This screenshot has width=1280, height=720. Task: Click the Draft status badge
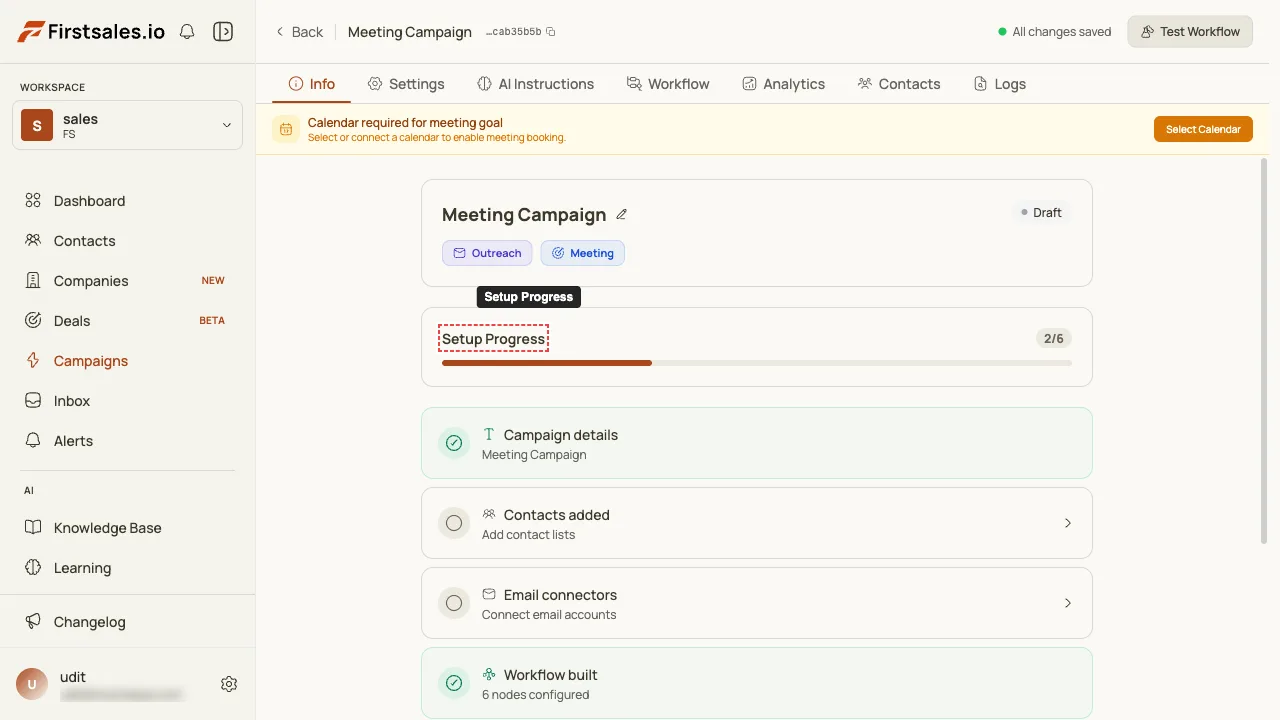1040,213
